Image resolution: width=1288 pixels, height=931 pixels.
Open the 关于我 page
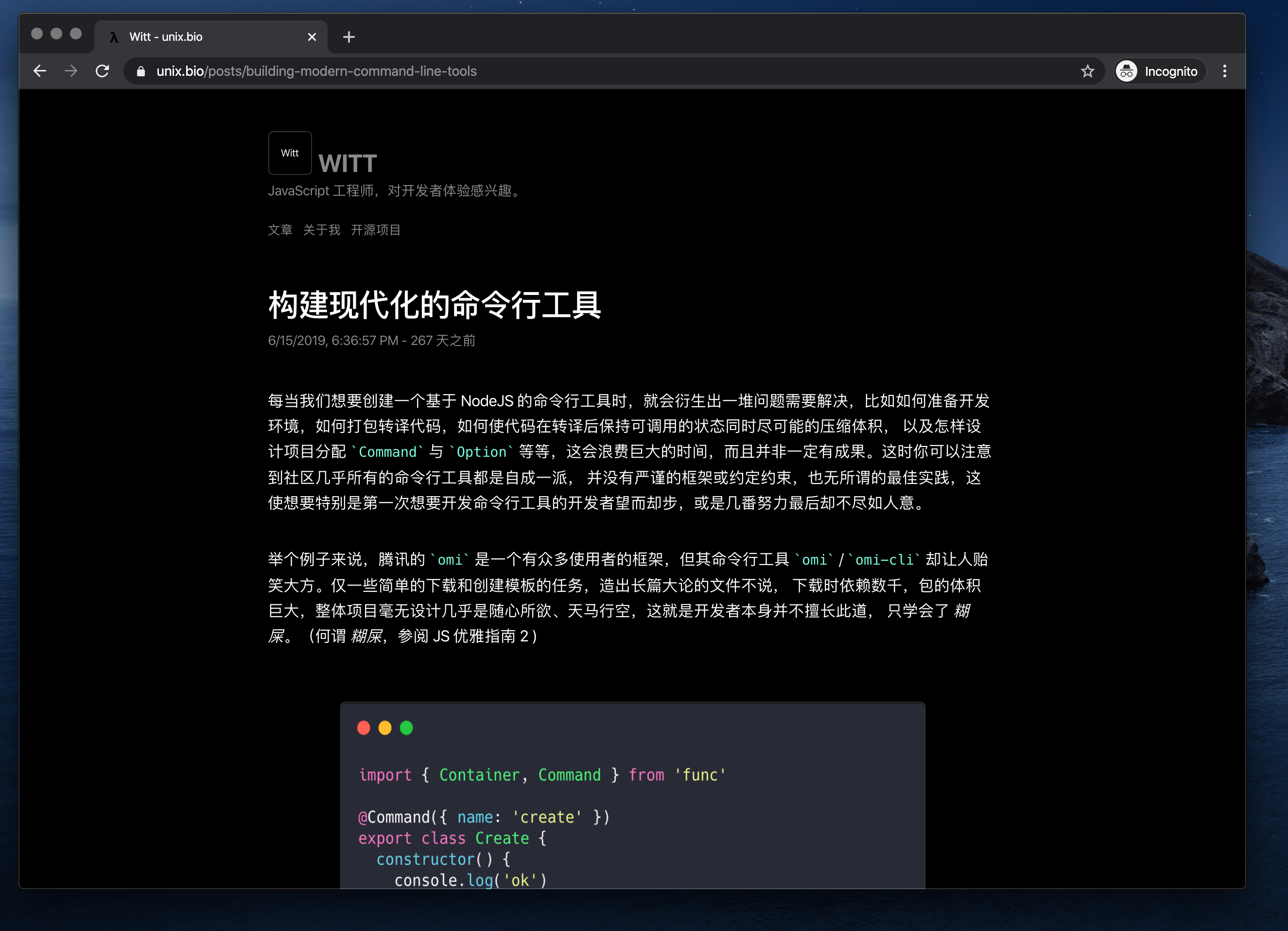coord(321,229)
